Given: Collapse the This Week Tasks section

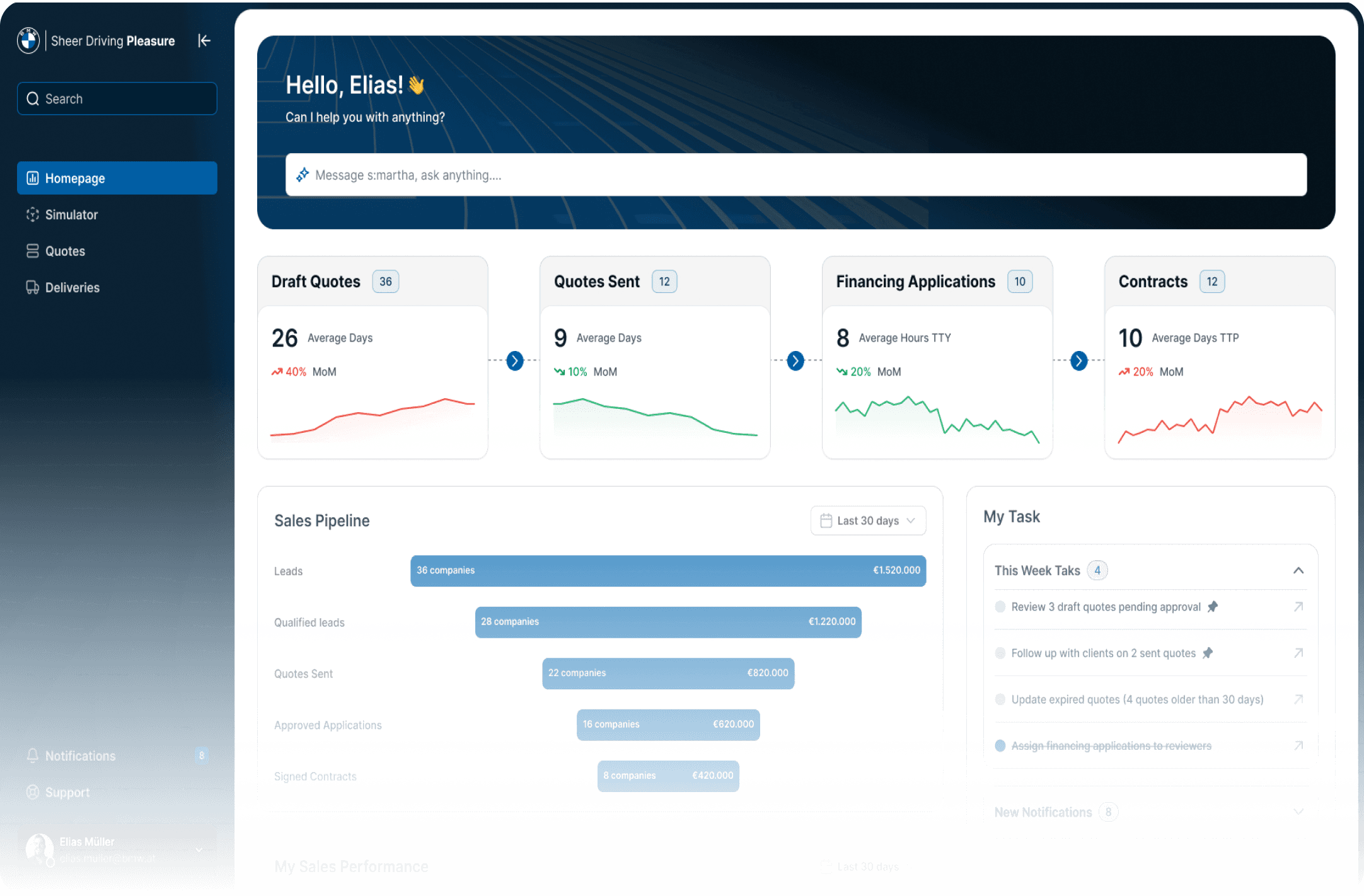Looking at the screenshot, I should pyautogui.click(x=1298, y=570).
